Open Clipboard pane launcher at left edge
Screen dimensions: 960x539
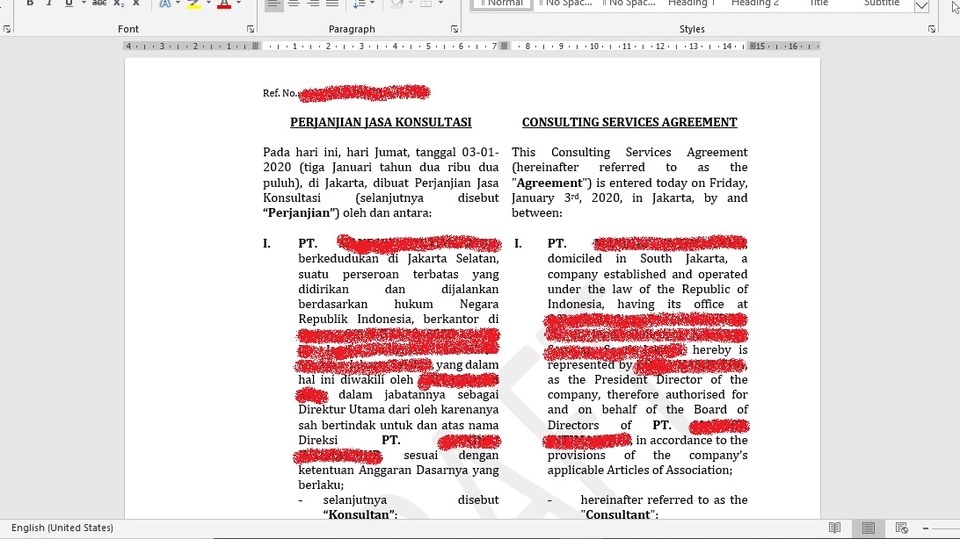7,29
